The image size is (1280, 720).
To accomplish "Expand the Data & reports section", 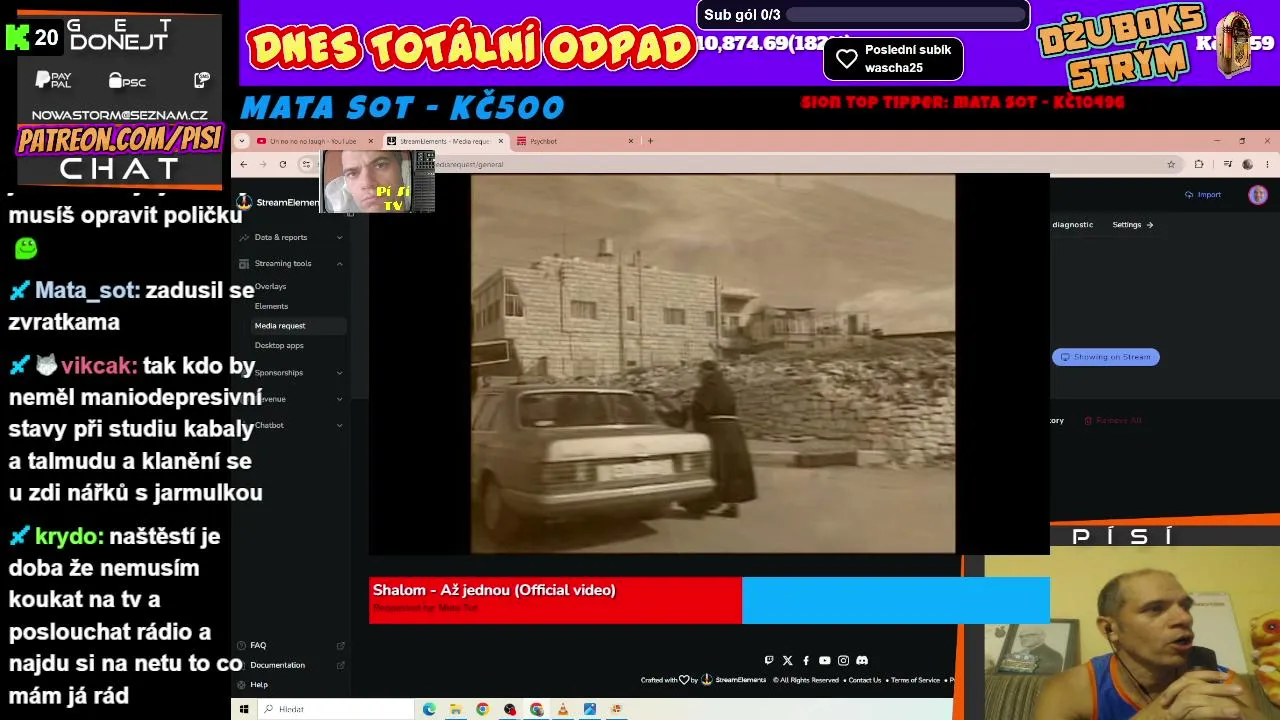I will pos(339,237).
